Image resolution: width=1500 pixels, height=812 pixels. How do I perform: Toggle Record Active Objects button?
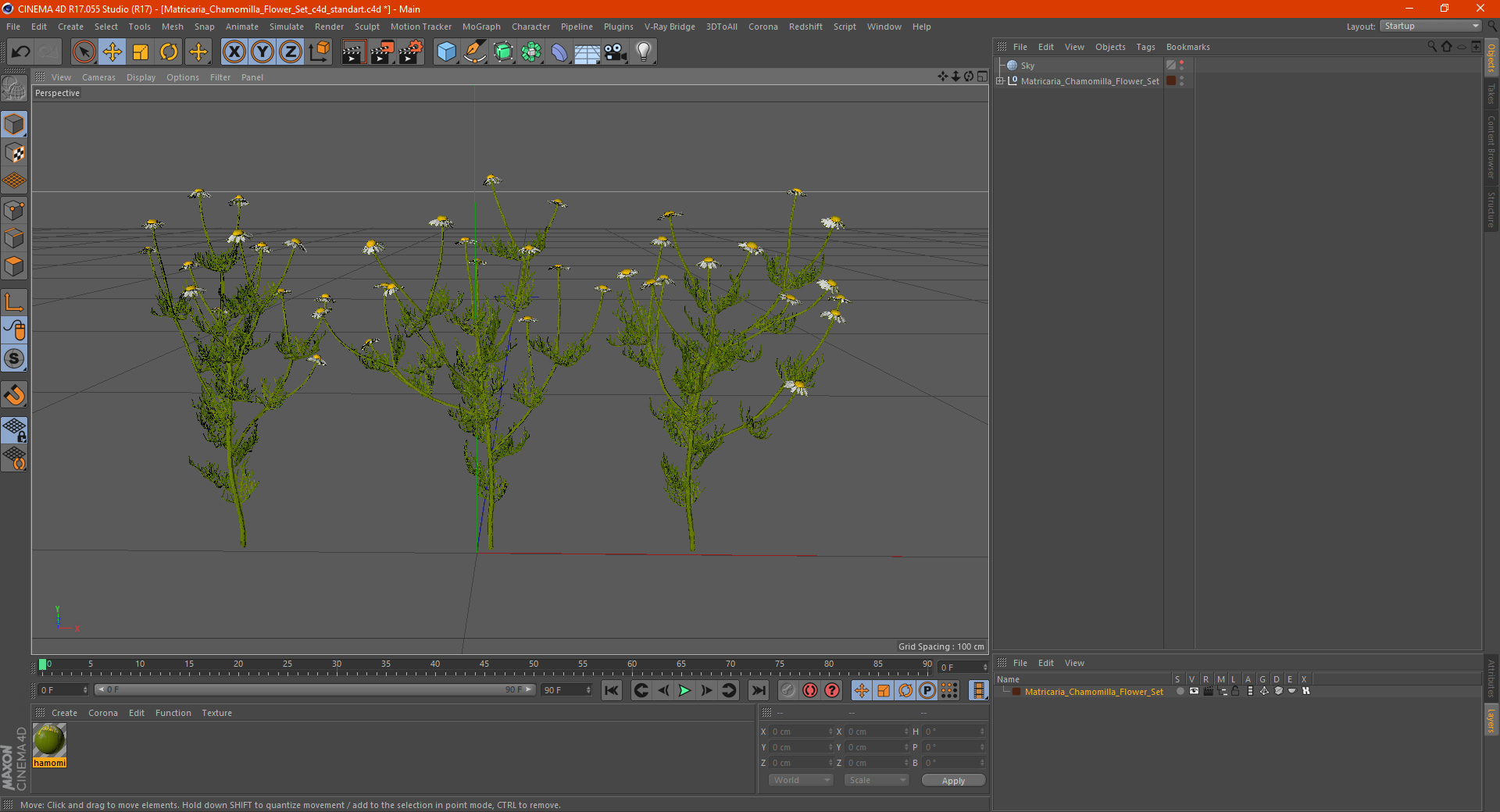click(x=788, y=690)
